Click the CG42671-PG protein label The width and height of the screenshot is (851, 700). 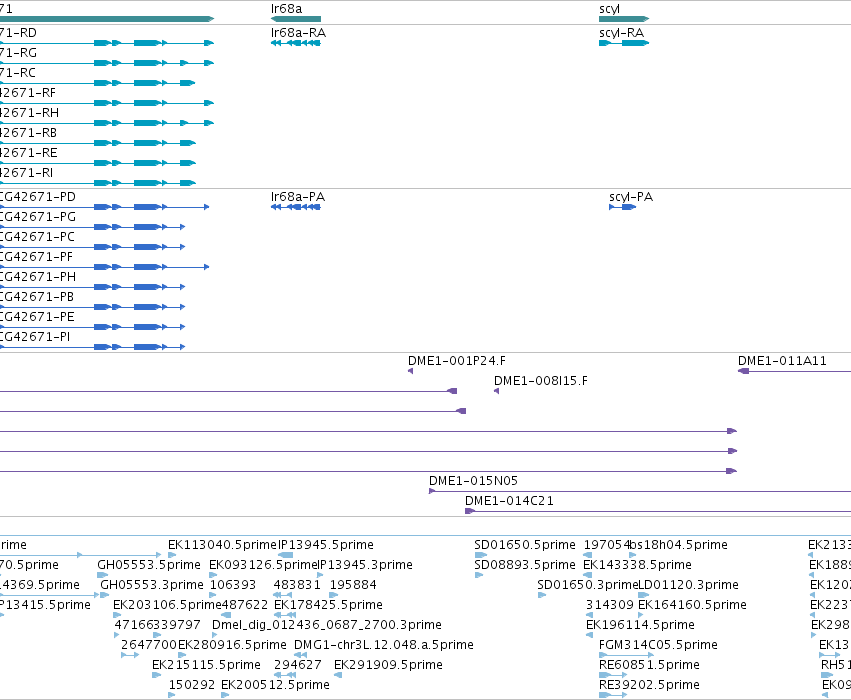37,217
